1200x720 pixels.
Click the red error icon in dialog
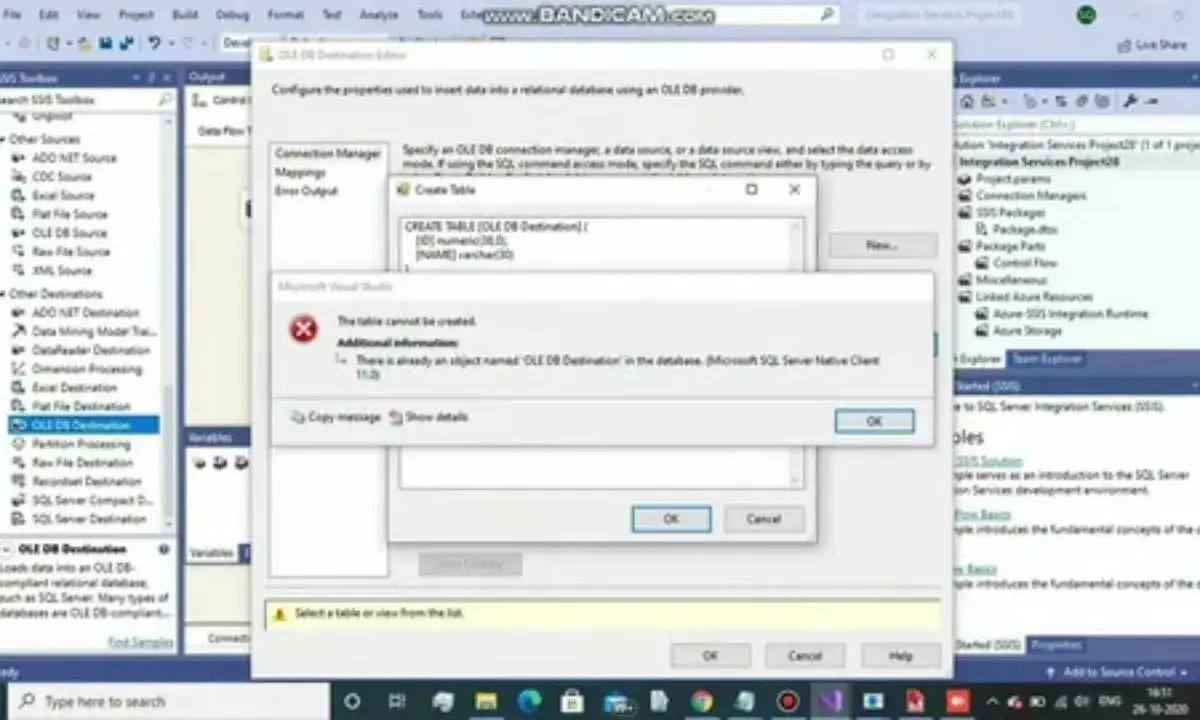(x=304, y=328)
